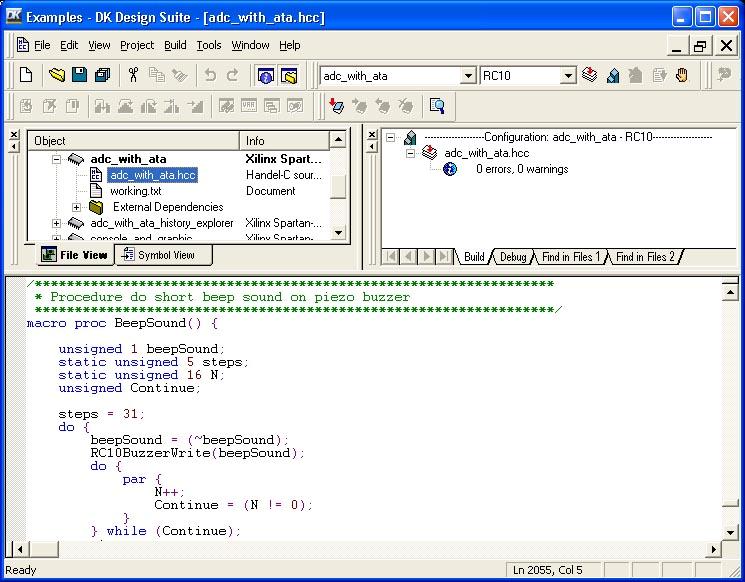The width and height of the screenshot is (745, 582).
Task: Open the Tools menu
Action: coord(209,45)
